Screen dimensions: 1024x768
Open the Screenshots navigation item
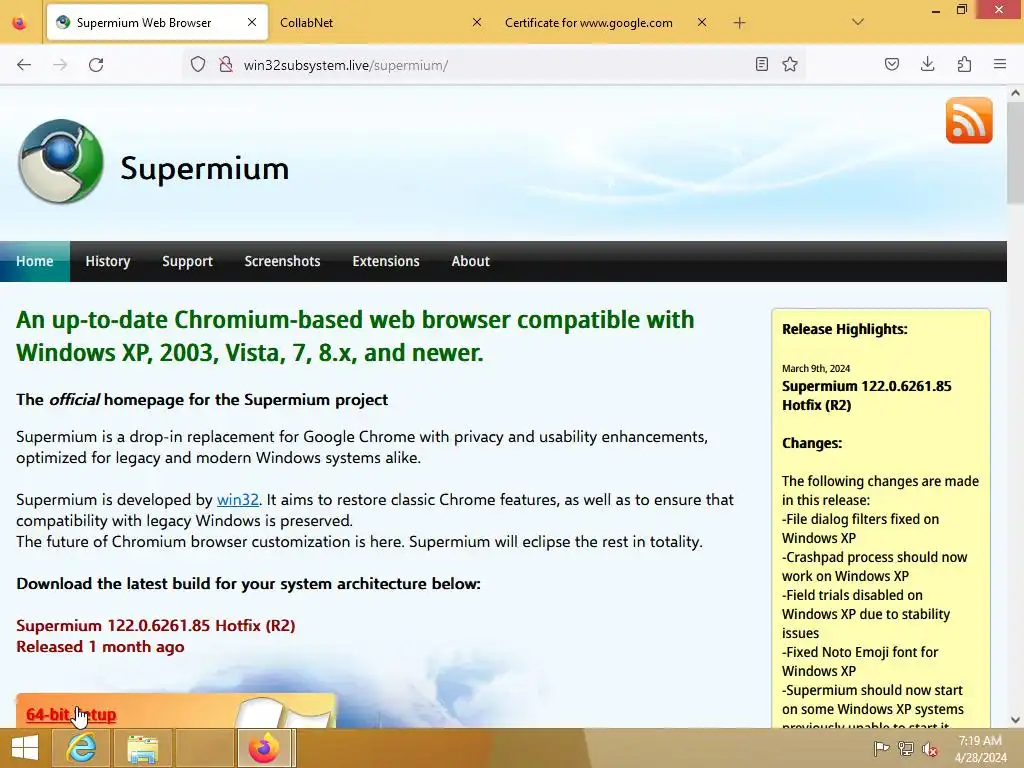pyautogui.click(x=282, y=261)
